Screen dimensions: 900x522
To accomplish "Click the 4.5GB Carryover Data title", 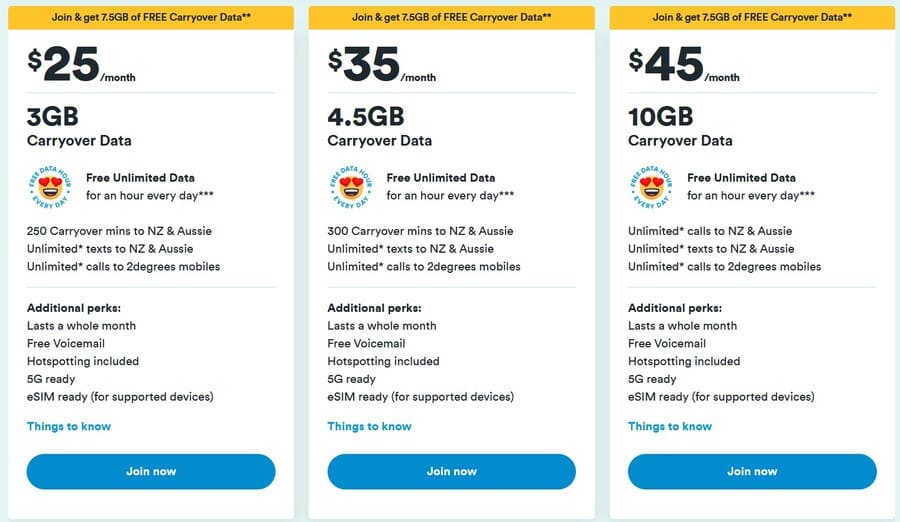I will click(x=379, y=127).
